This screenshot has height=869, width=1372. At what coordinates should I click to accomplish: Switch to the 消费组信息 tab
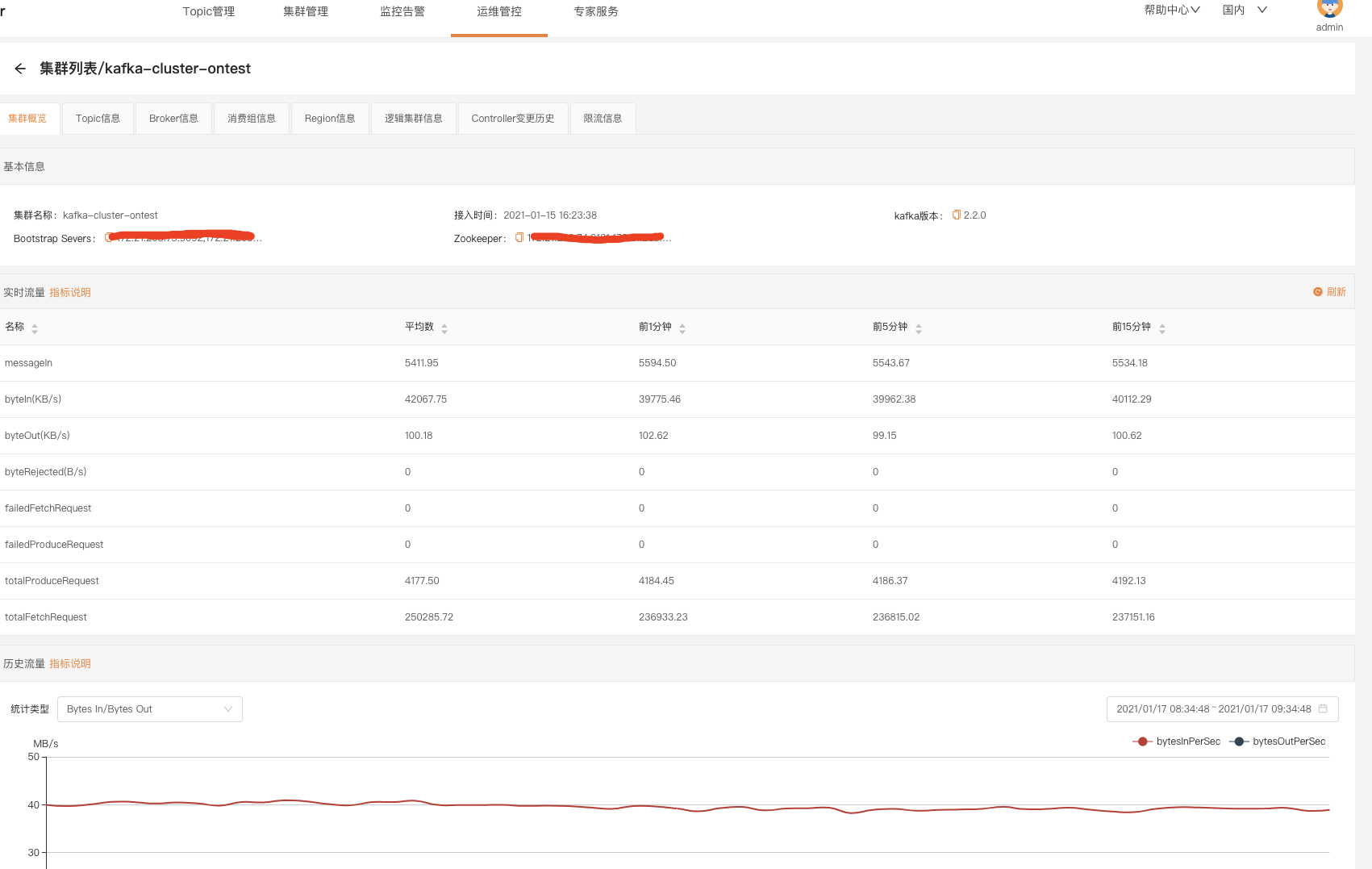(x=252, y=119)
